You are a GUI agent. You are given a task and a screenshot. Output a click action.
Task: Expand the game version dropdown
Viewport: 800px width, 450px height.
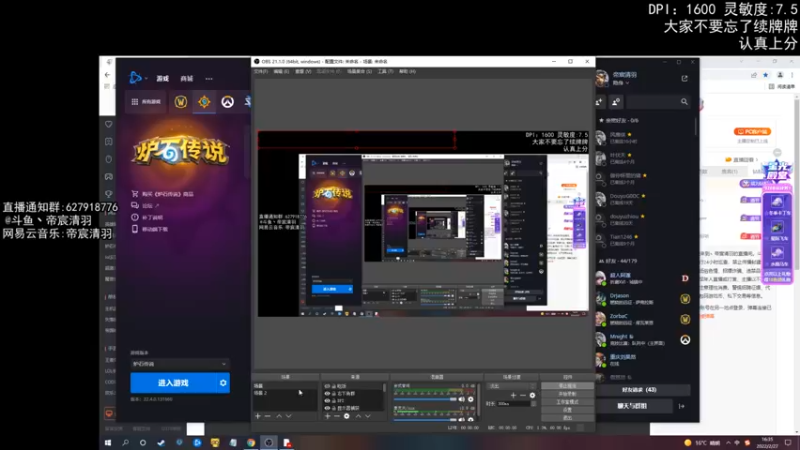point(180,364)
